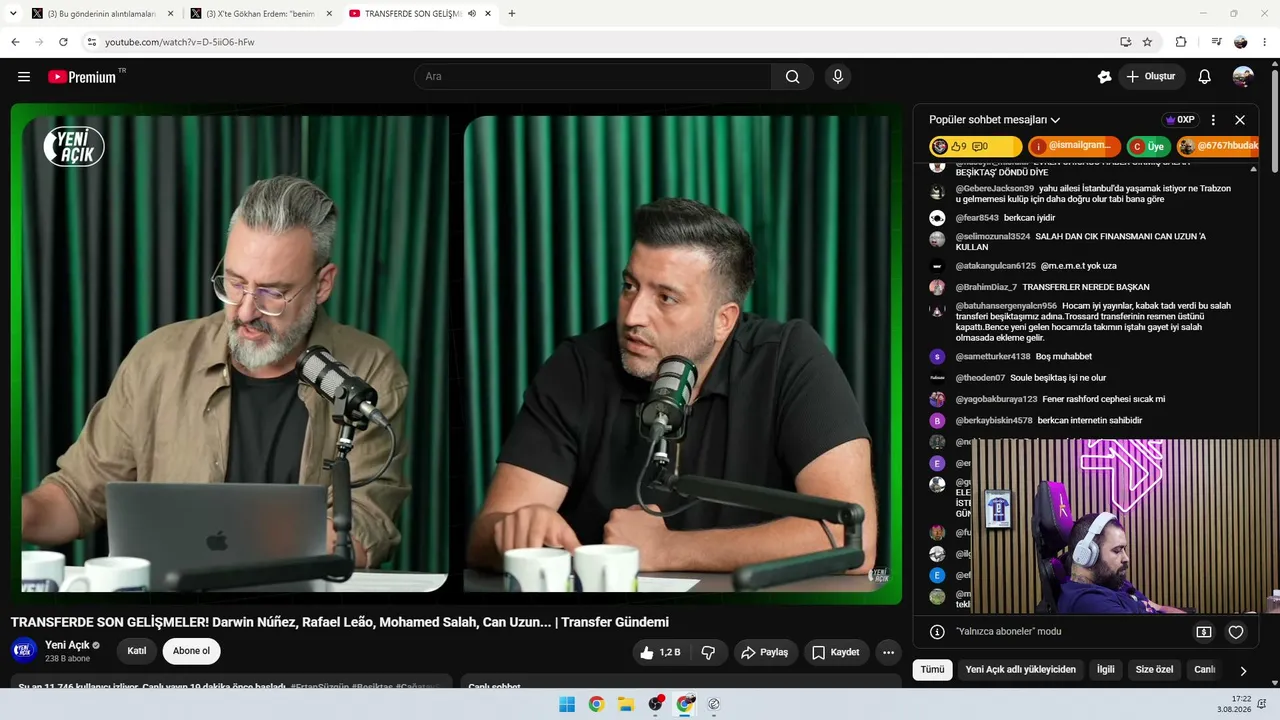The width and height of the screenshot is (1280, 720).
Task: Click the webcam overlay picture-in-picture window
Action: tap(1126, 526)
